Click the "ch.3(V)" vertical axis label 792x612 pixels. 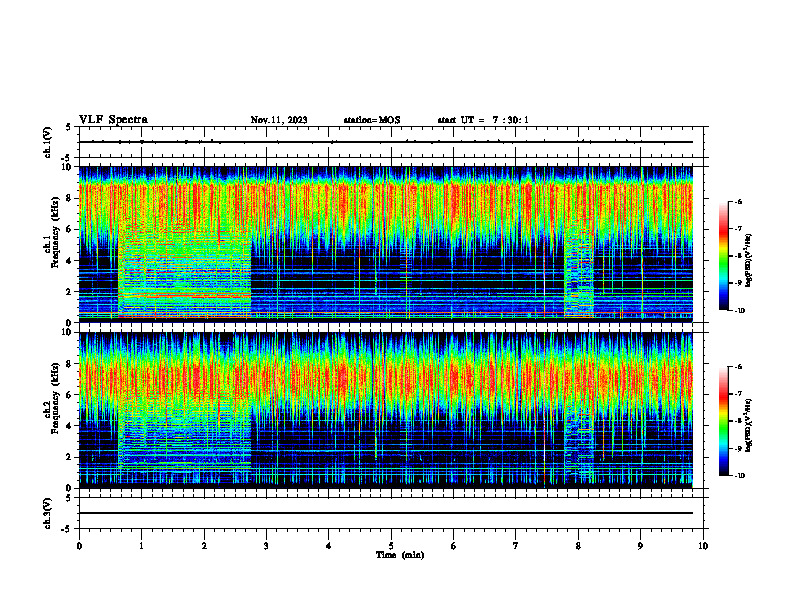pyautogui.click(x=48, y=513)
